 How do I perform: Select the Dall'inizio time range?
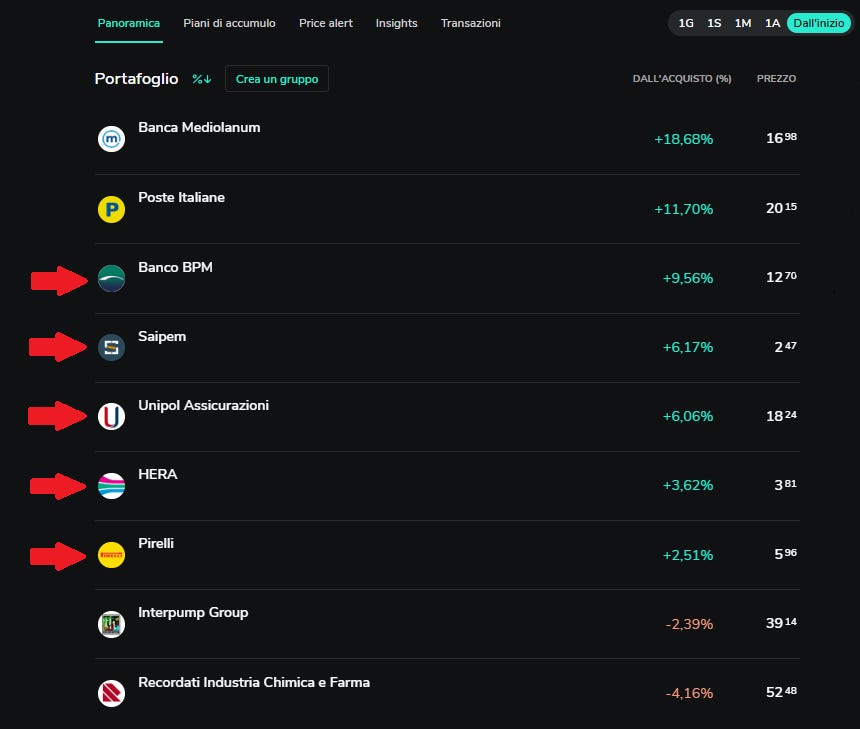tap(818, 23)
